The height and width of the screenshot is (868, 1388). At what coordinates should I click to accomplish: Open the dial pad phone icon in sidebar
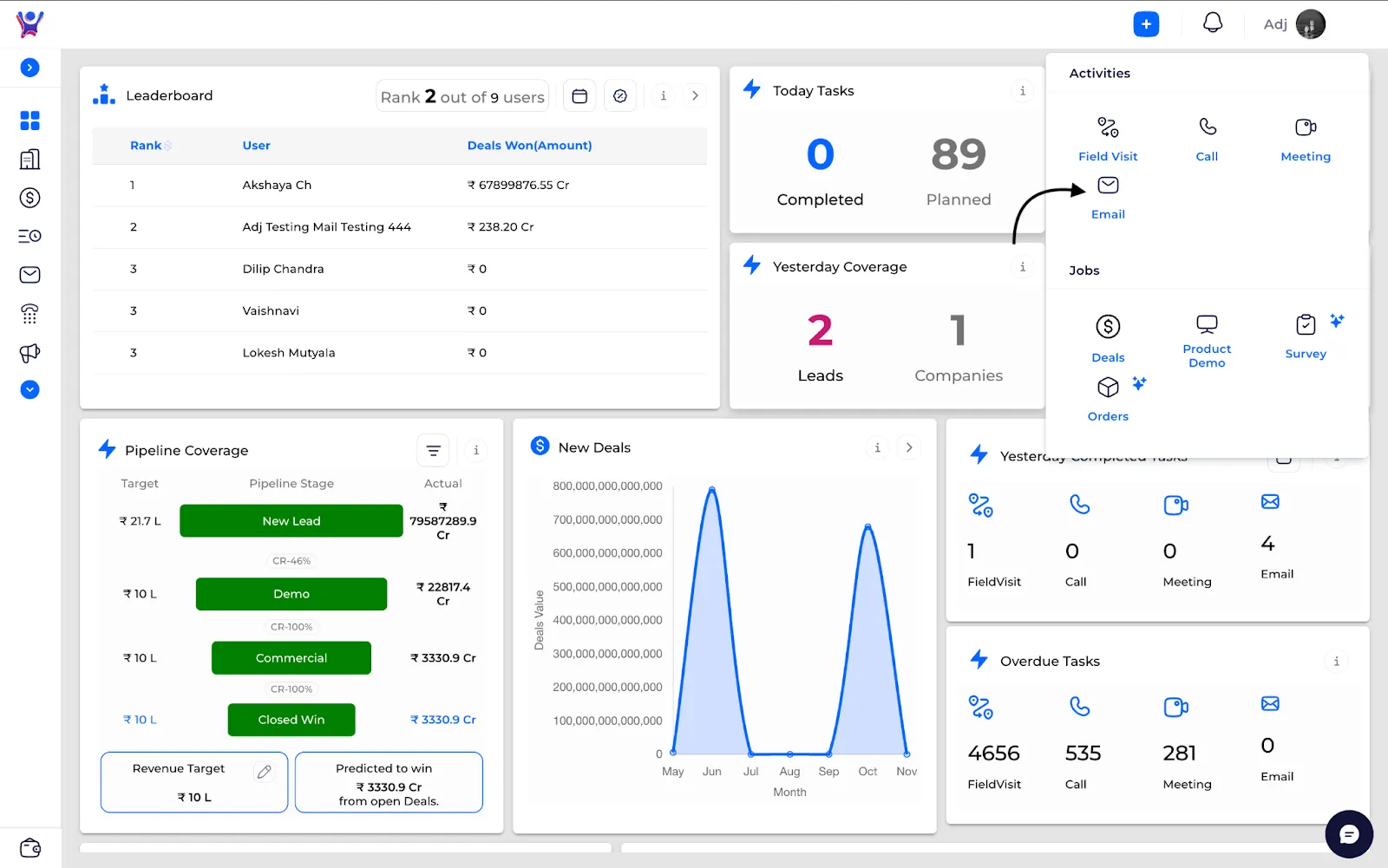point(29,314)
